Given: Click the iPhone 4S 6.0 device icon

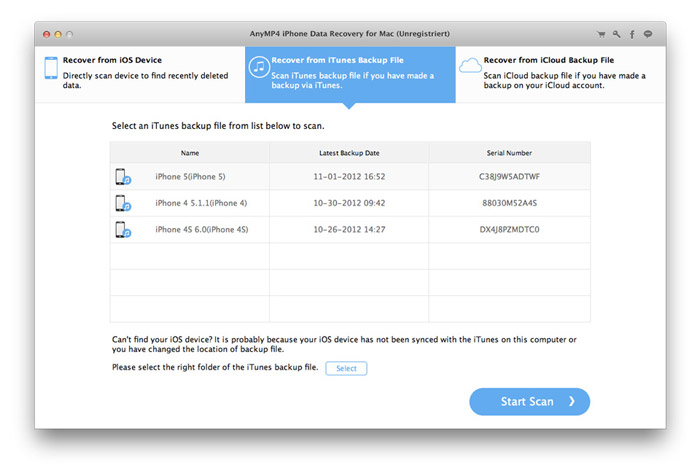Looking at the screenshot, I should coord(123,229).
